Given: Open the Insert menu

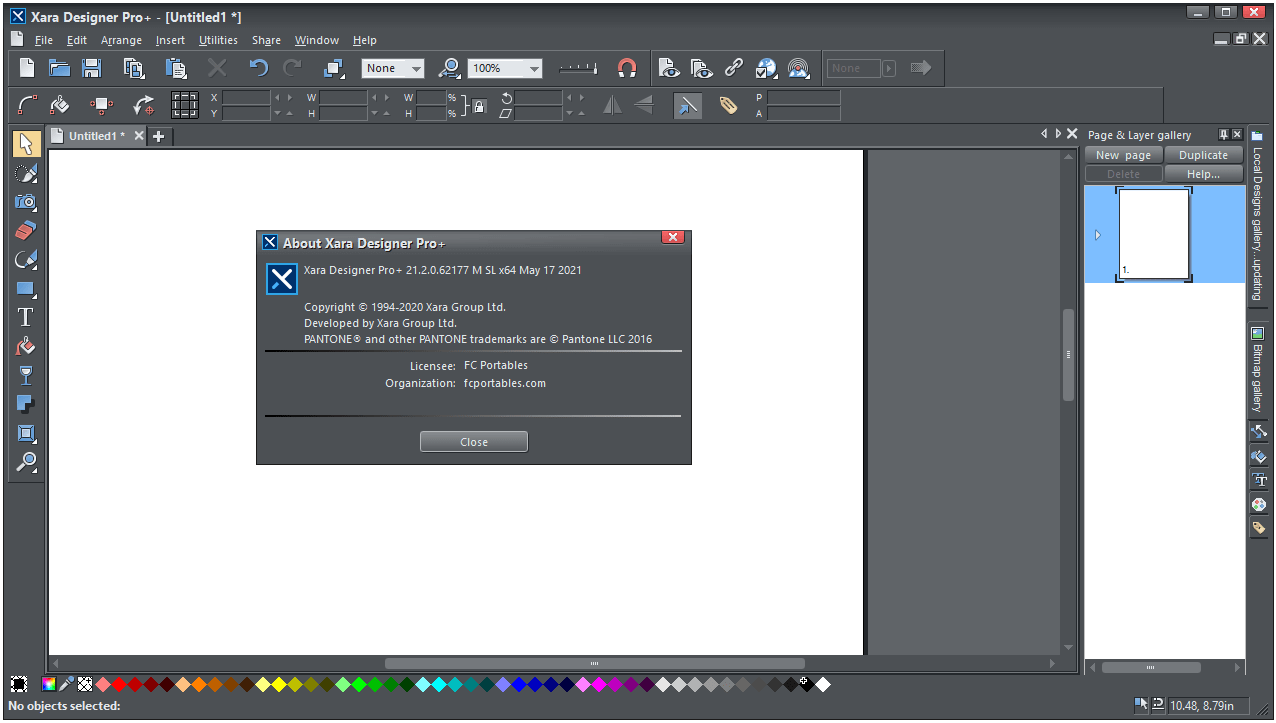Looking at the screenshot, I should point(170,40).
